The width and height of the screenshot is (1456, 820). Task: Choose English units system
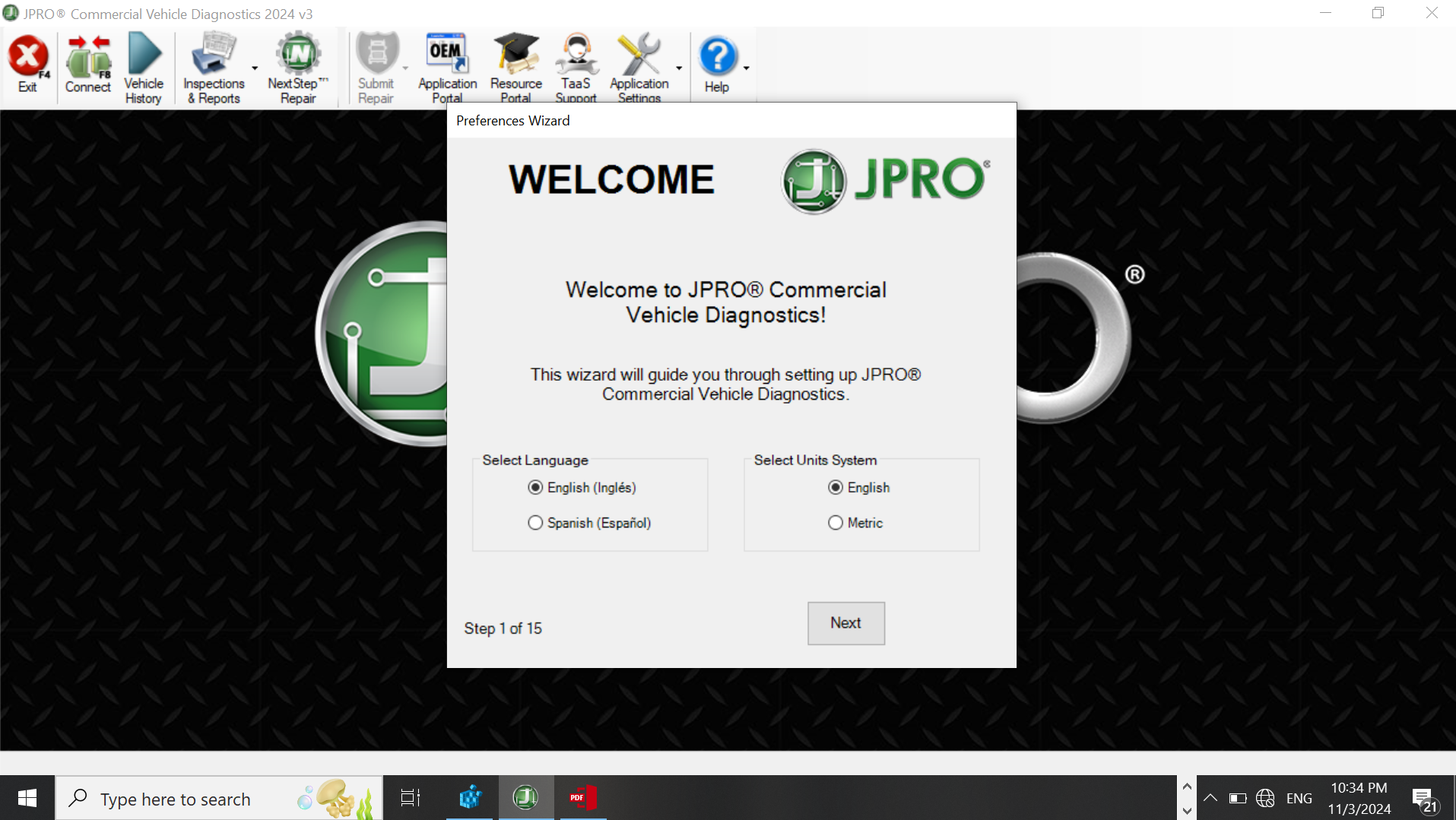tap(836, 488)
